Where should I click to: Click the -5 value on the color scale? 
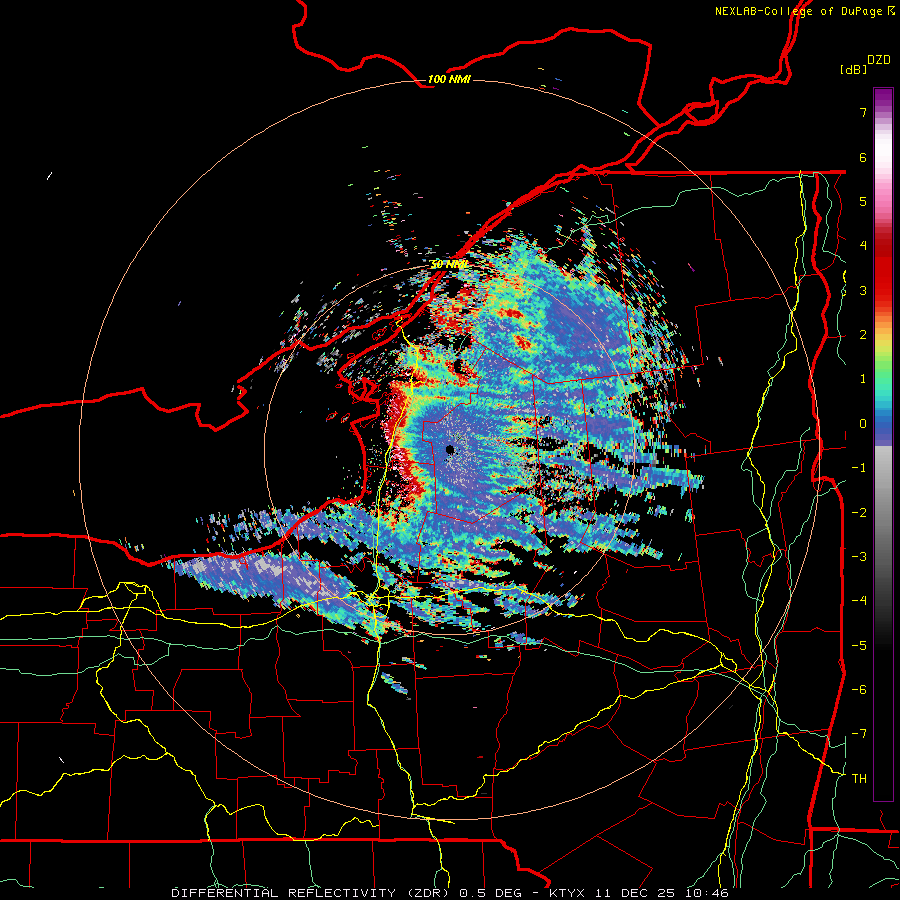point(859,646)
